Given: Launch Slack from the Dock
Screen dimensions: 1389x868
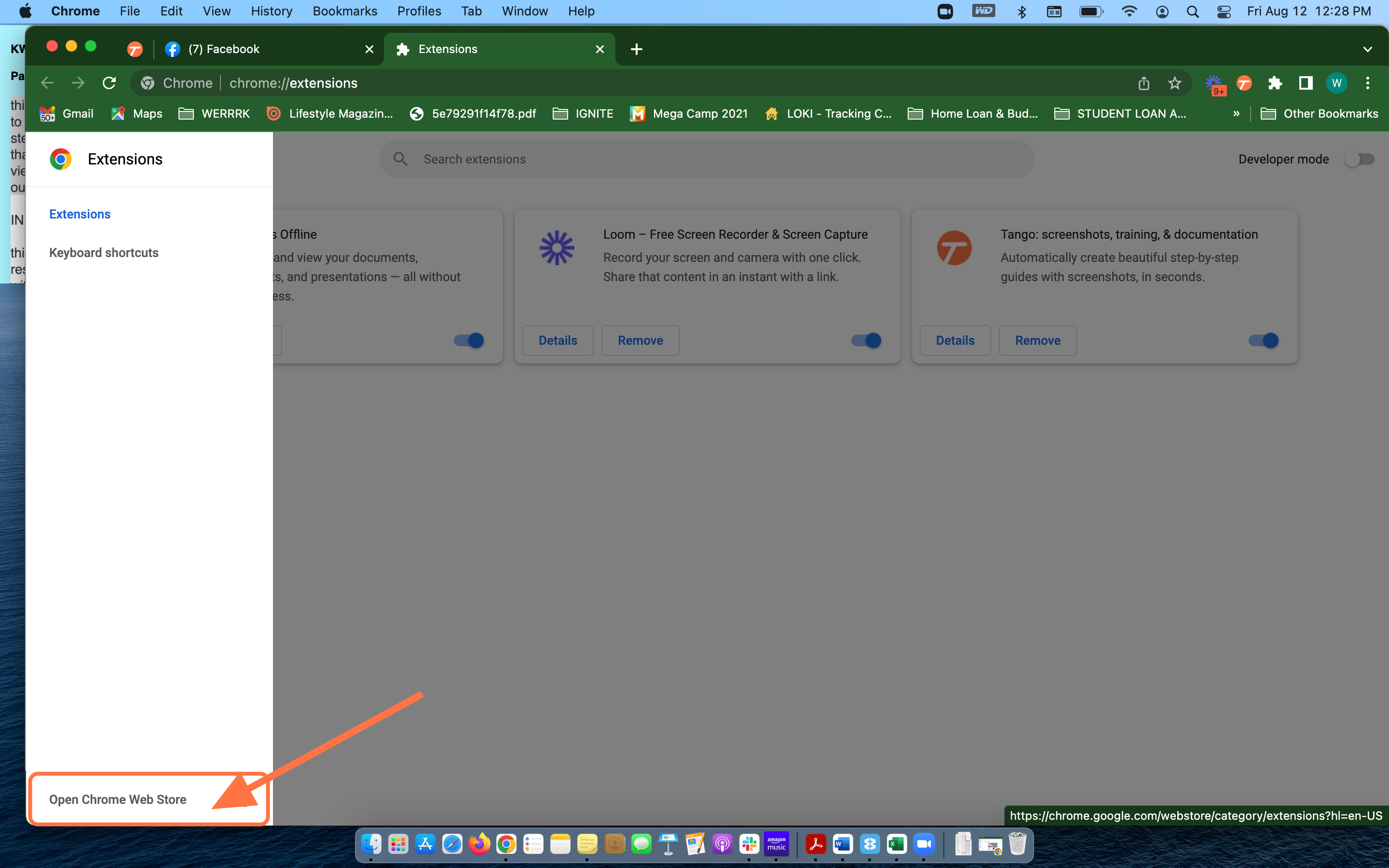Looking at the screenshot, I should coord(749,844).
